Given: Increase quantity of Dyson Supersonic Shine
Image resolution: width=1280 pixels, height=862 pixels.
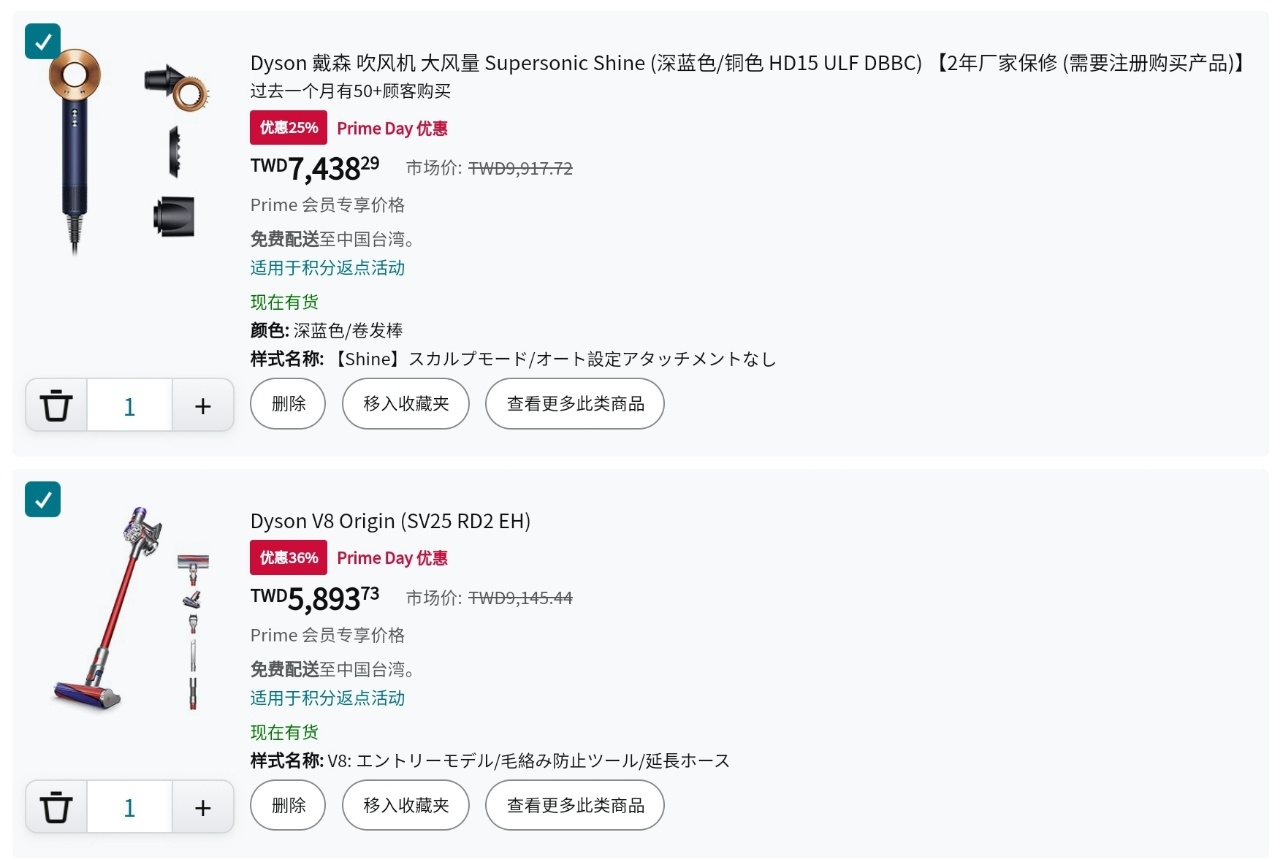Looking at the screenshot, I should click(203, 405).
